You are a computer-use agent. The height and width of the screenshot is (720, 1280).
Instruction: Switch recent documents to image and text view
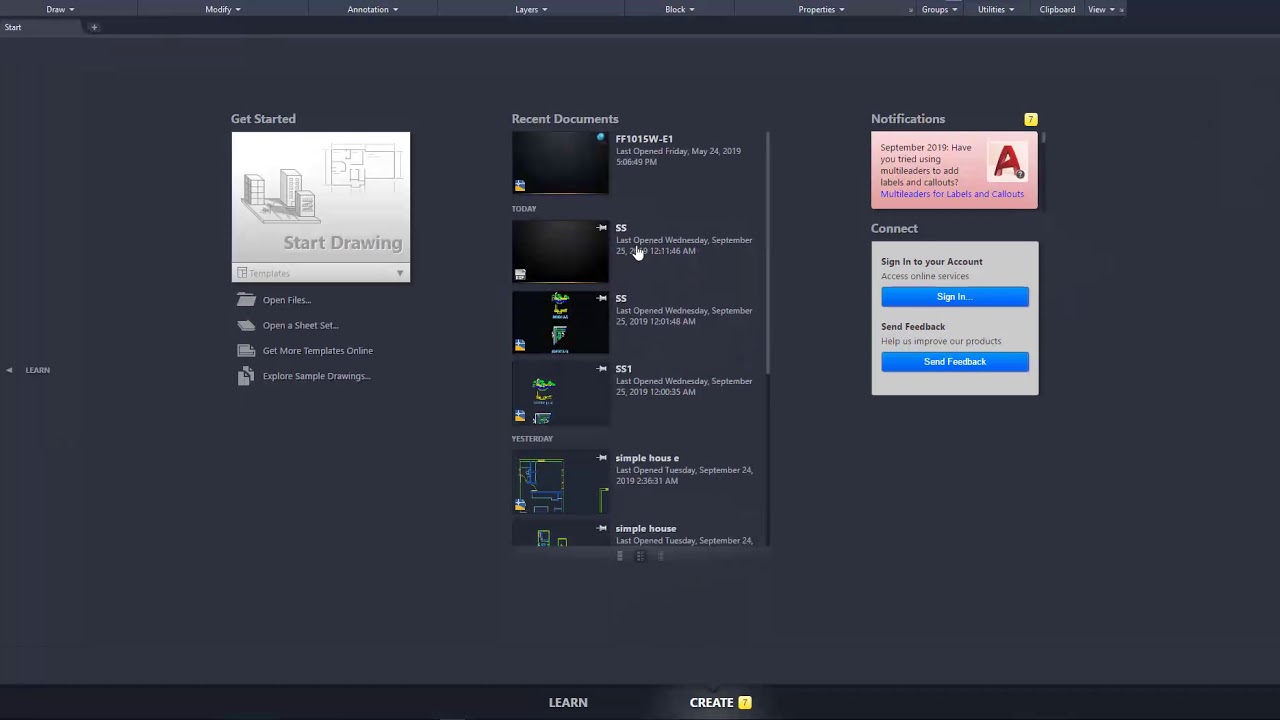coord(640,556)
